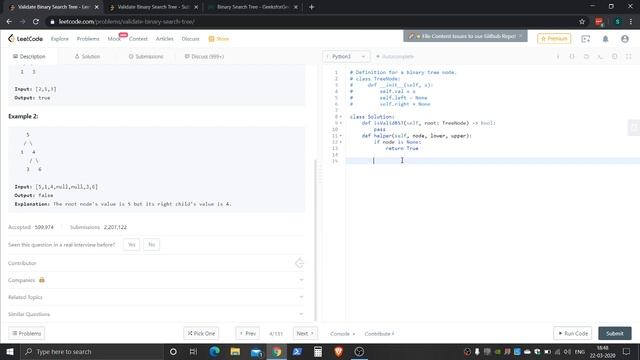
Task: Expand the Related Topics section
Action: coord(156,297)
